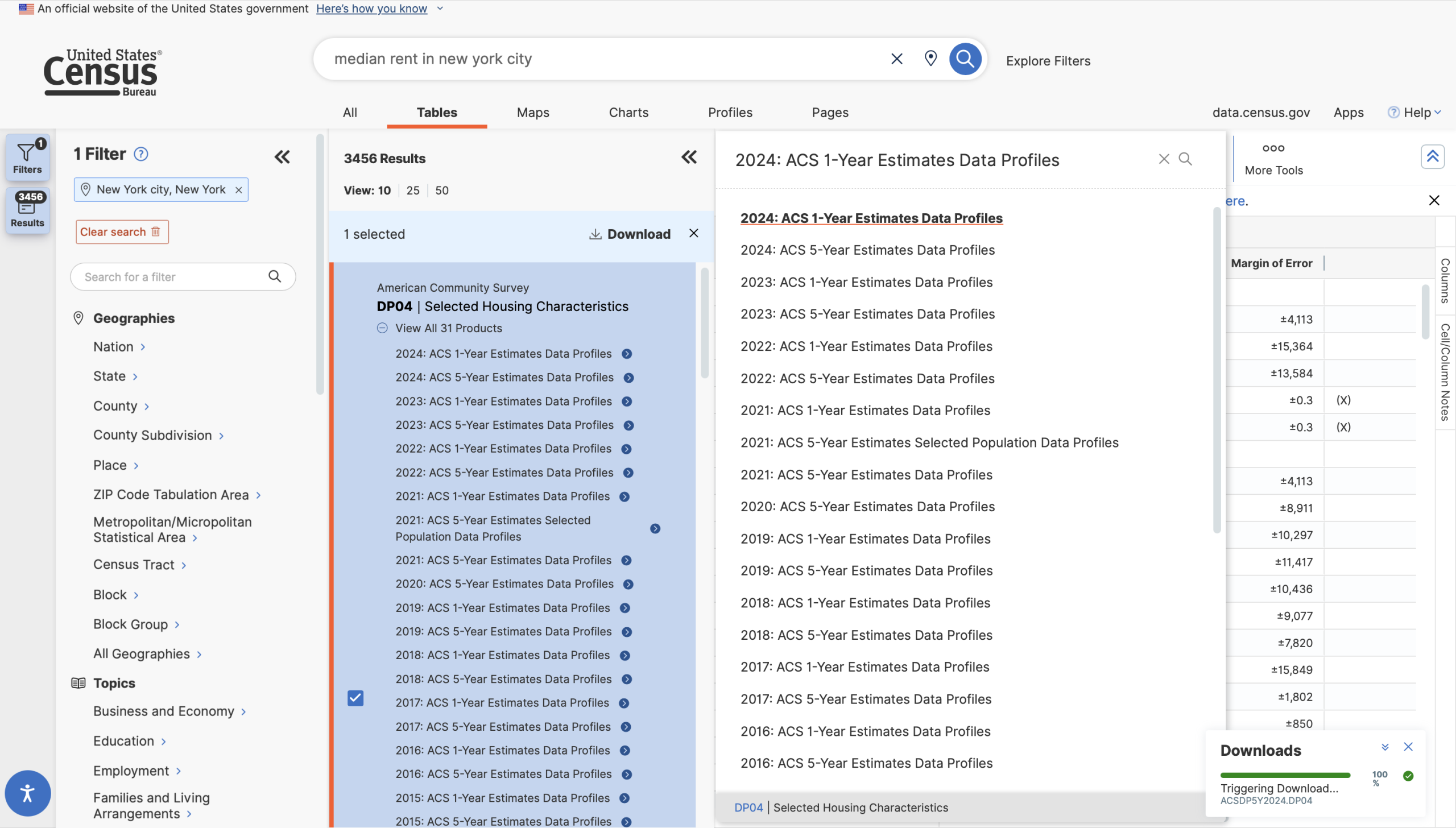Switch to the Maps tab
This screenshot has height=828, width=1456.
[532, 113]
